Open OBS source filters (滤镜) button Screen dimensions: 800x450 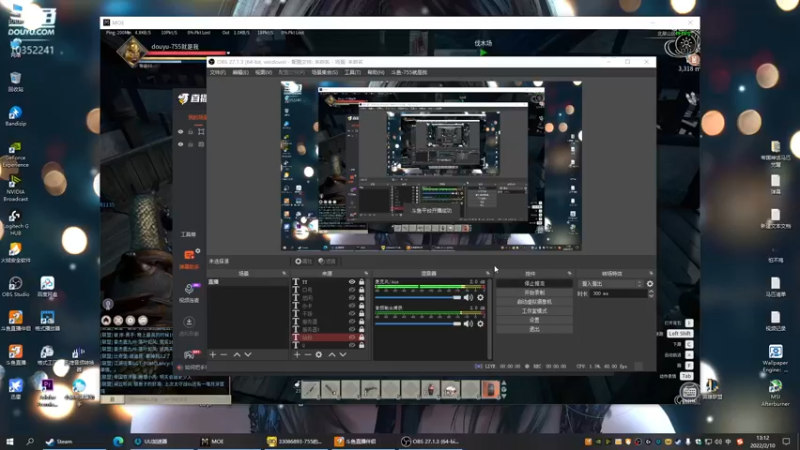click(x=327, y=261)
